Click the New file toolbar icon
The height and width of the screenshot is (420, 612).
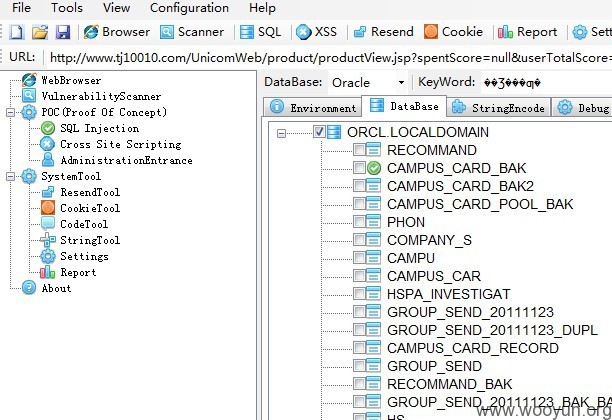[x=16, y=32]
